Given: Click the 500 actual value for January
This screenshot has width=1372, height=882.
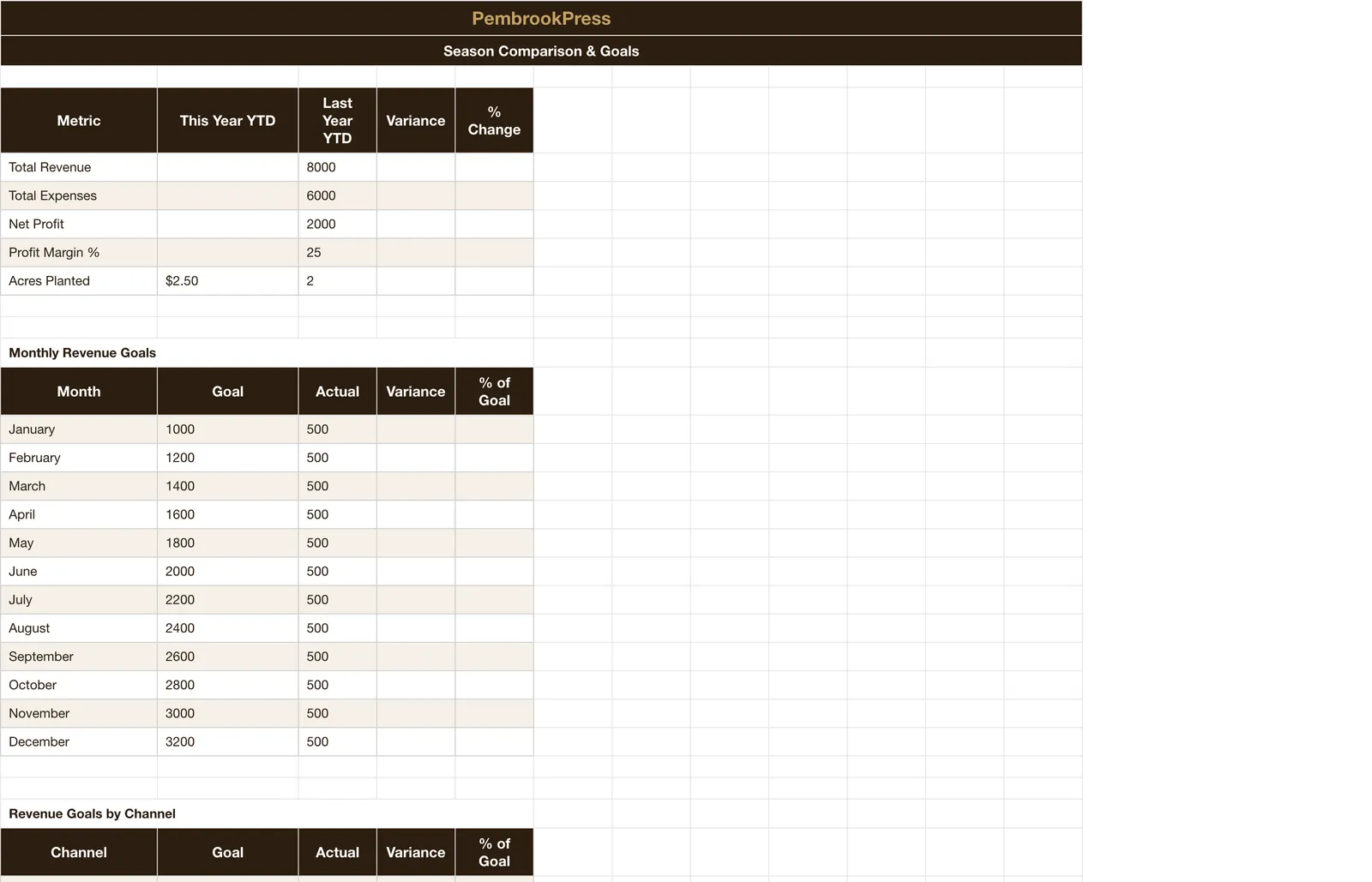Looking at the screenshot, I should coord(338,429).
